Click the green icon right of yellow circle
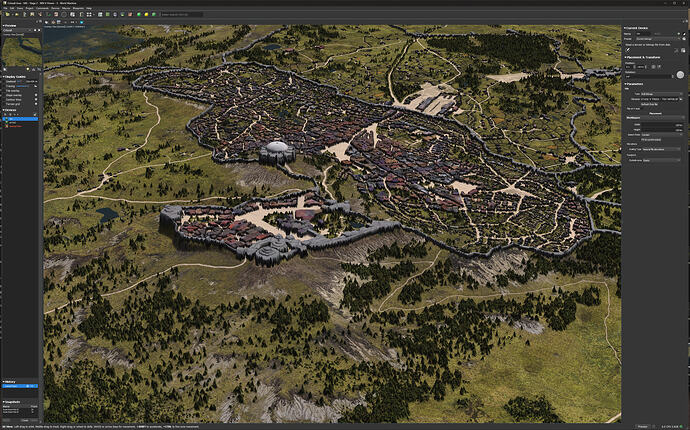 click(154, 15)
